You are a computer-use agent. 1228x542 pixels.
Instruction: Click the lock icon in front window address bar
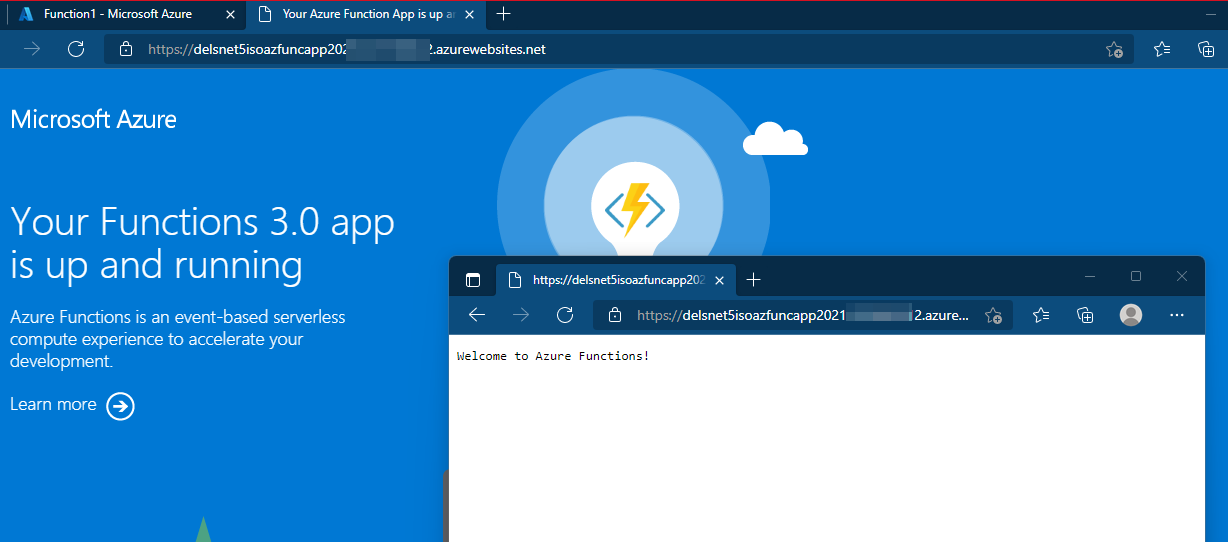(614, 315)
